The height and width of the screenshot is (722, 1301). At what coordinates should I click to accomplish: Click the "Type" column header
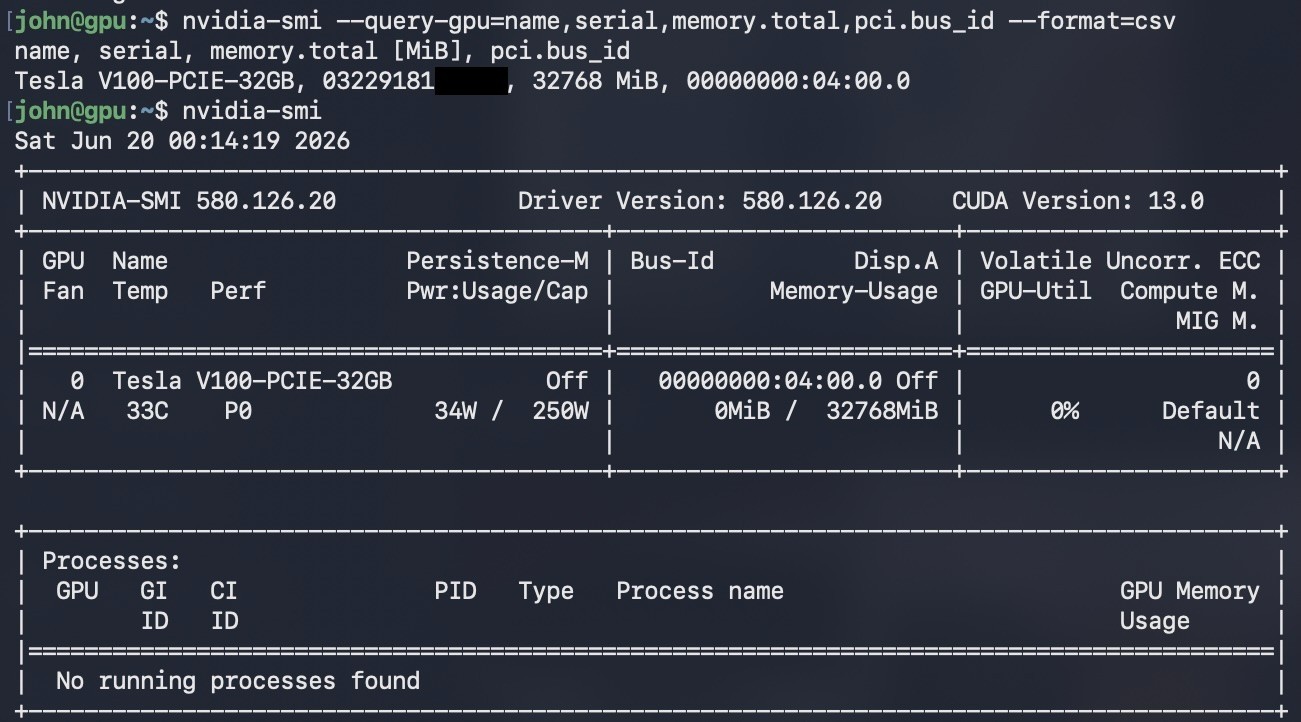[x=546, y=590]
